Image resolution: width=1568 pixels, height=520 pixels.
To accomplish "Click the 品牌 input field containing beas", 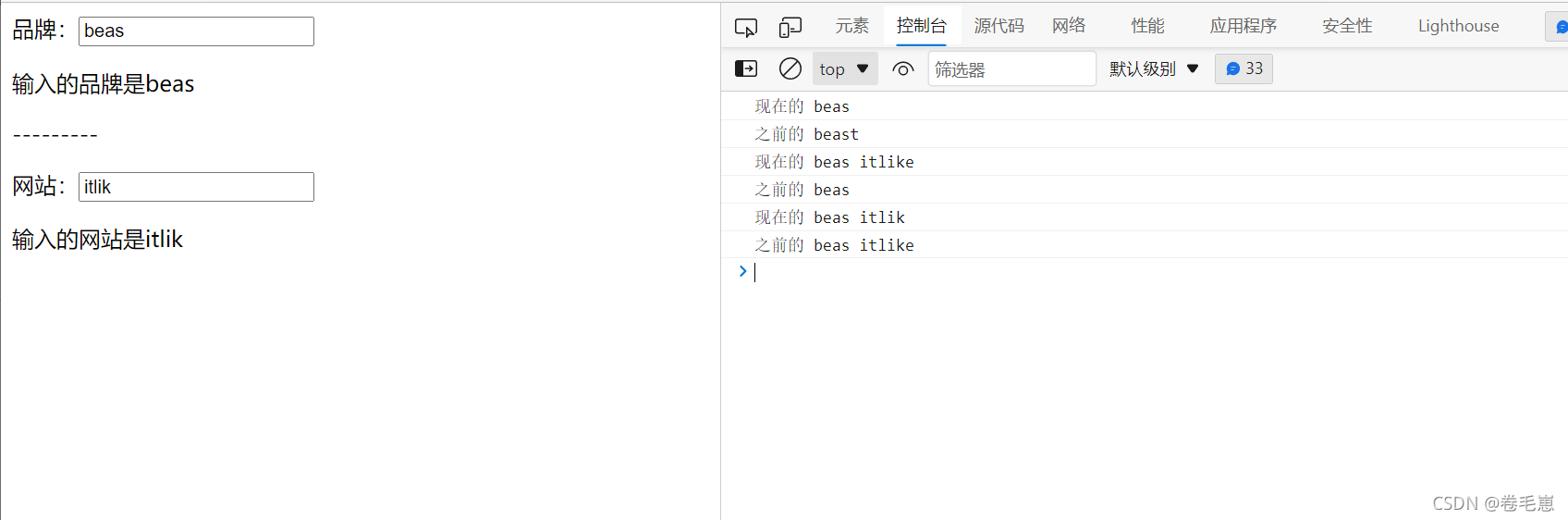I will [x=196, y=31].
